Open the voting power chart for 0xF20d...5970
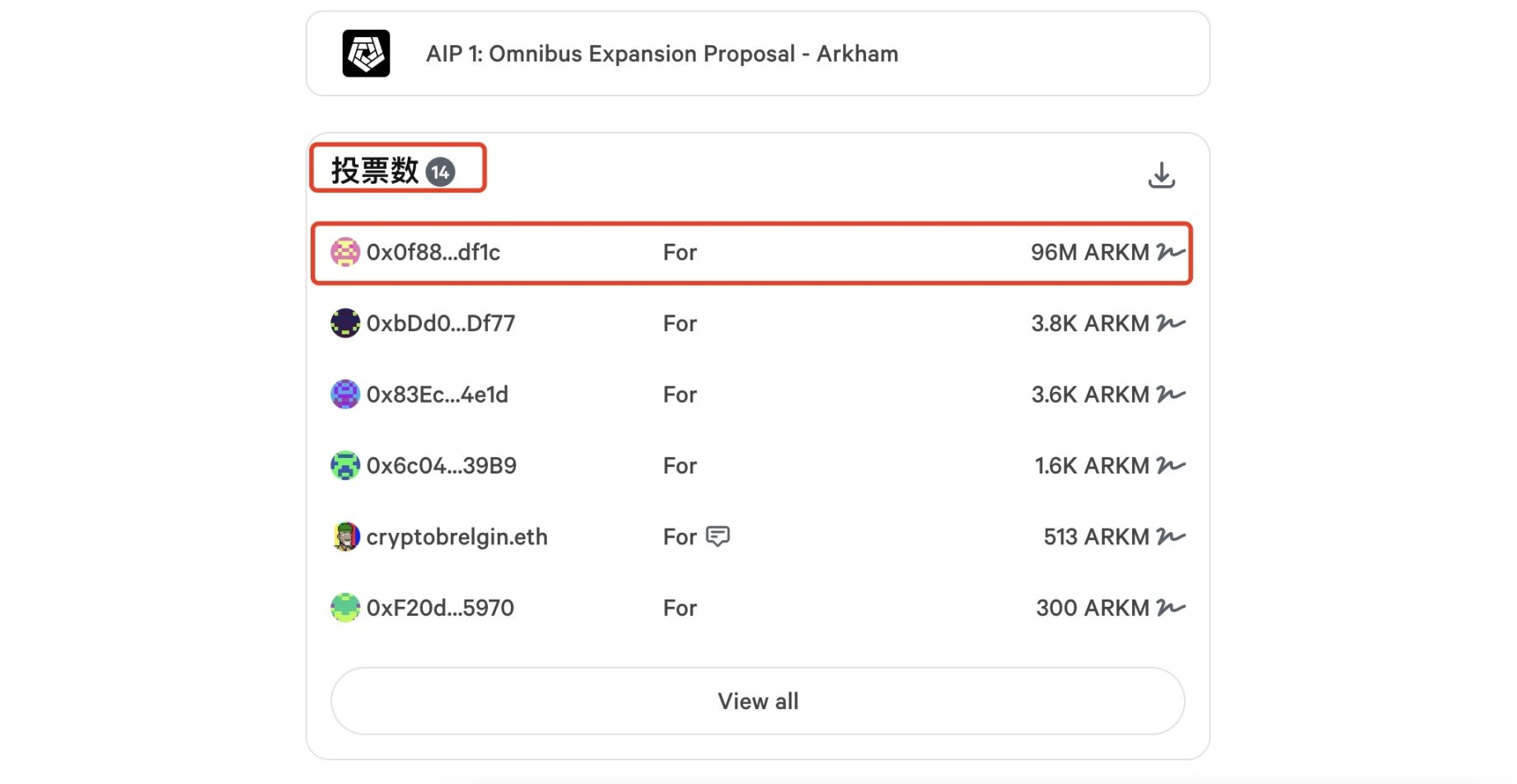 (x=1169, y=608)
